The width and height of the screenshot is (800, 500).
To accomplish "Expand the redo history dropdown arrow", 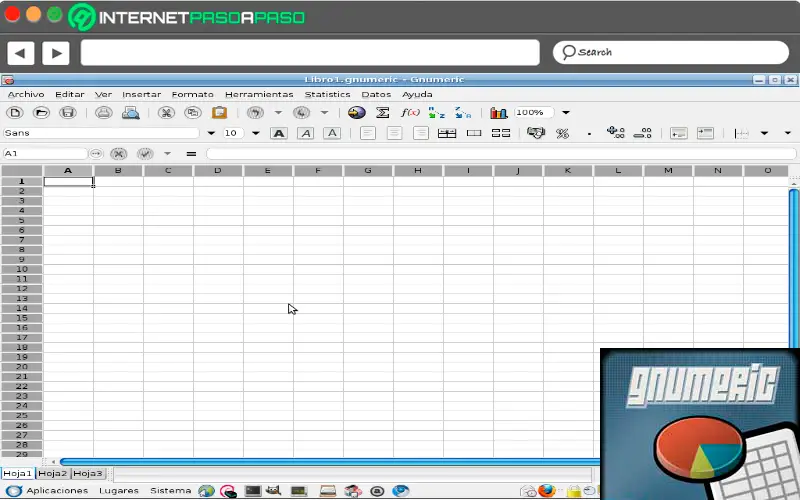I will tap(324, 113).
